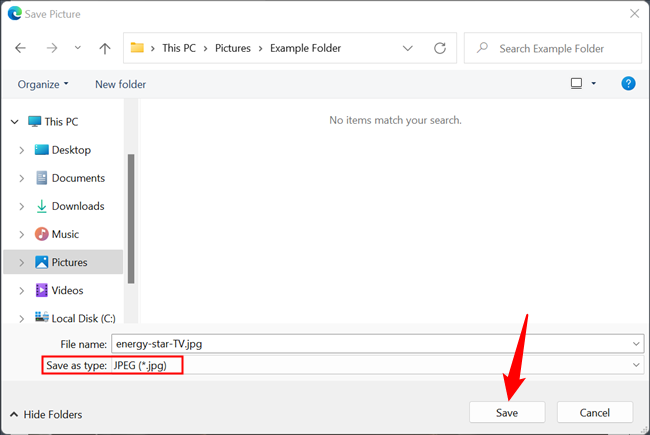Viewport: 650px width, 435px height.
Task: Open the Organize menu
Action: (43, 84)
